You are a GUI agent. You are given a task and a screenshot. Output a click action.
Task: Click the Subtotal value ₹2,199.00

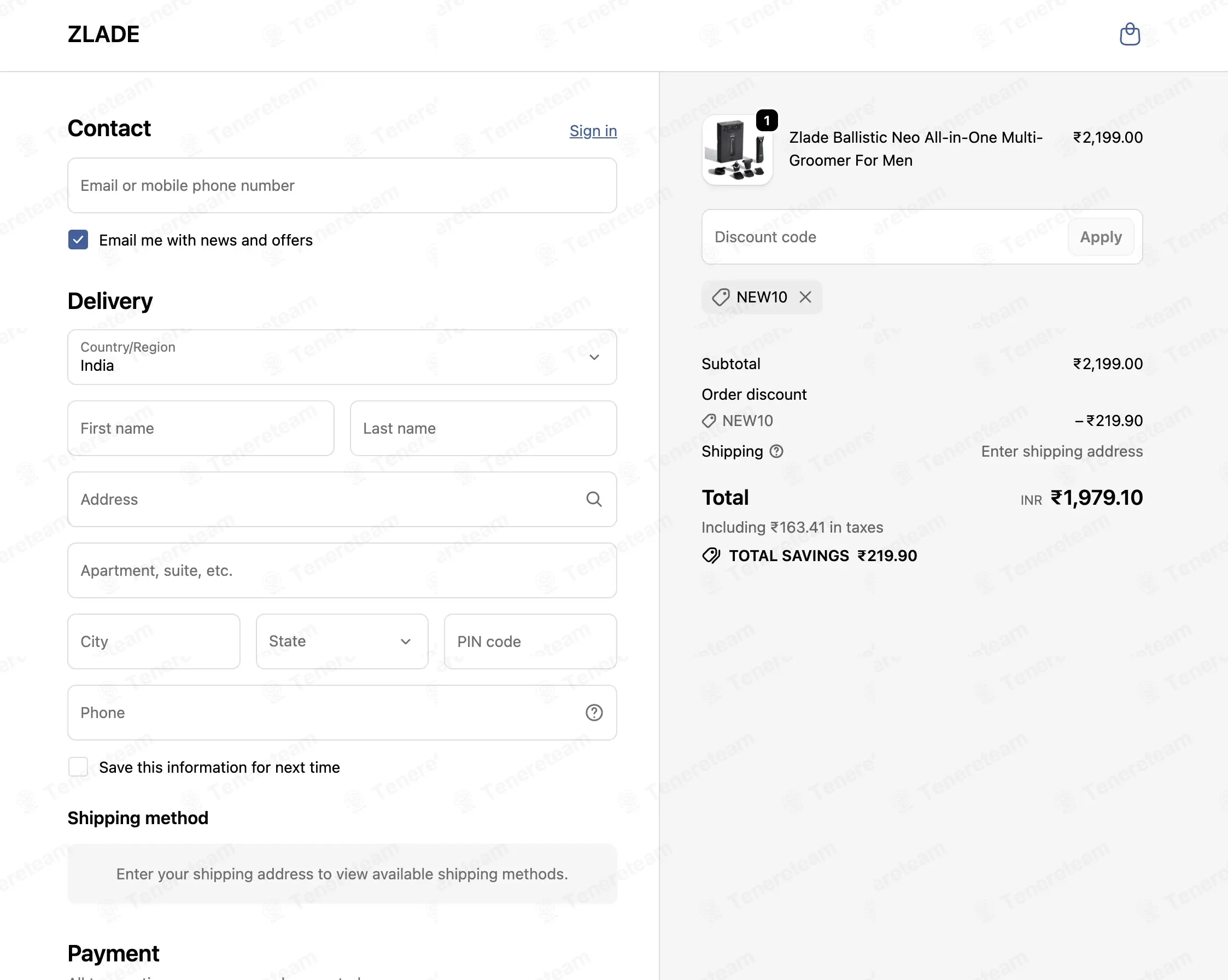(1108, 364)
